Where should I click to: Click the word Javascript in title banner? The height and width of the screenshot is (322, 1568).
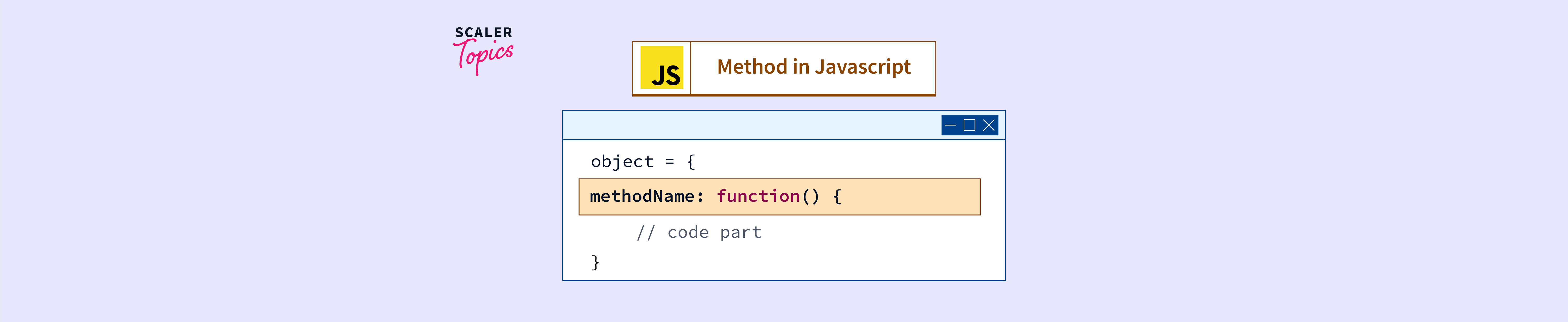pyautogui.click(x=863, y=67)
